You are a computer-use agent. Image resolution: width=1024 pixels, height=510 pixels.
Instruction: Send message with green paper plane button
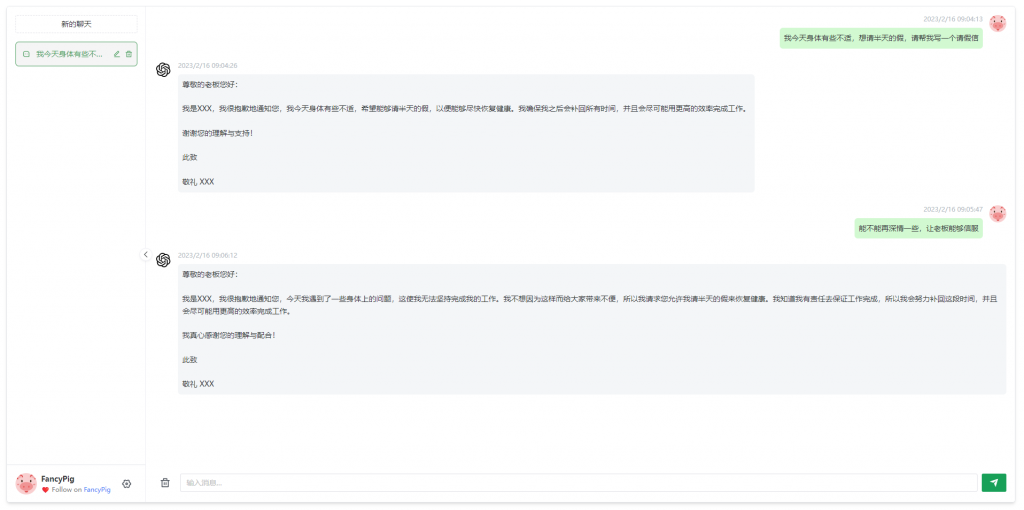[x=994, y=483]
